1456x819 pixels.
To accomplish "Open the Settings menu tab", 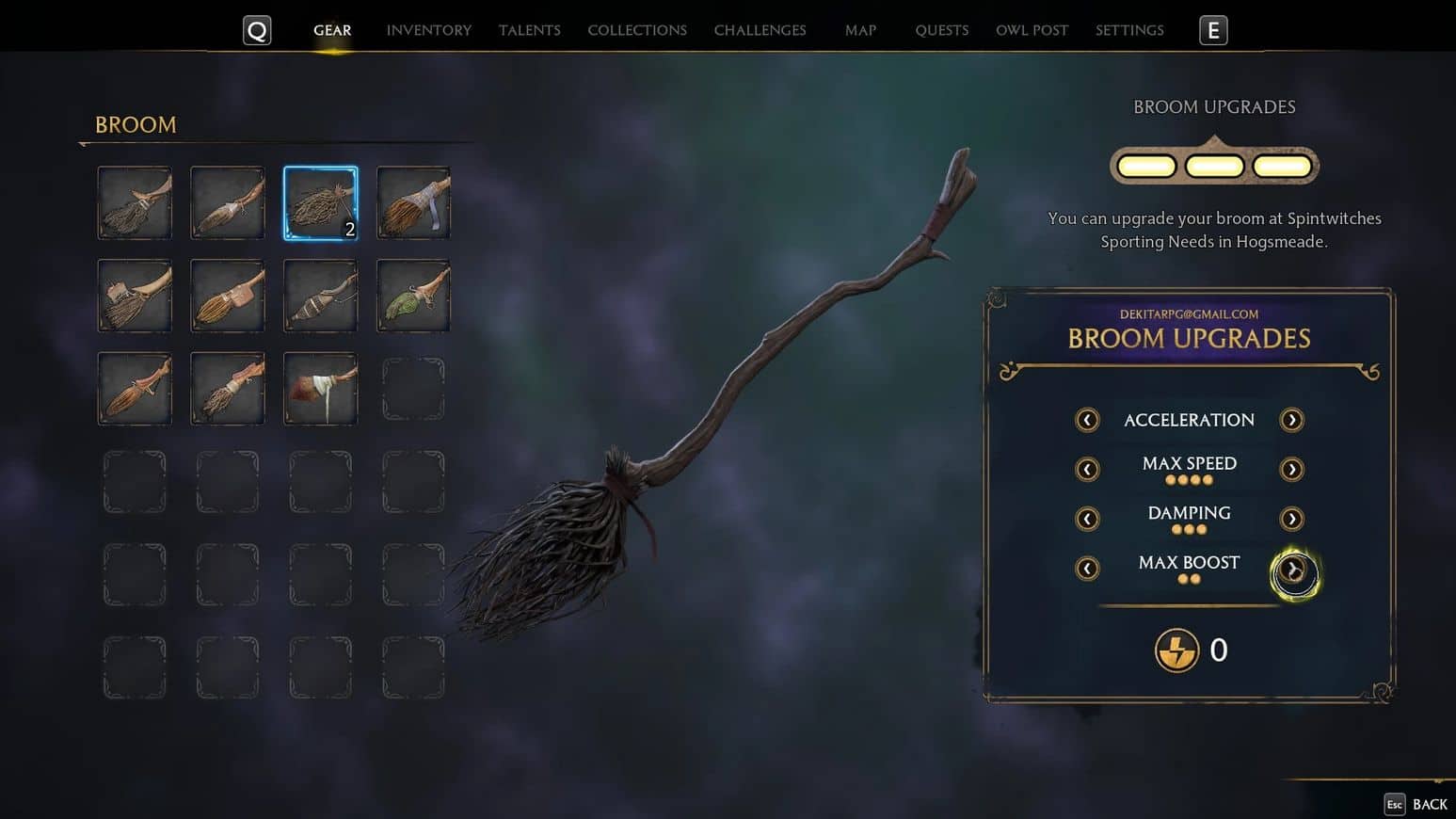I will pos(1129,30).
